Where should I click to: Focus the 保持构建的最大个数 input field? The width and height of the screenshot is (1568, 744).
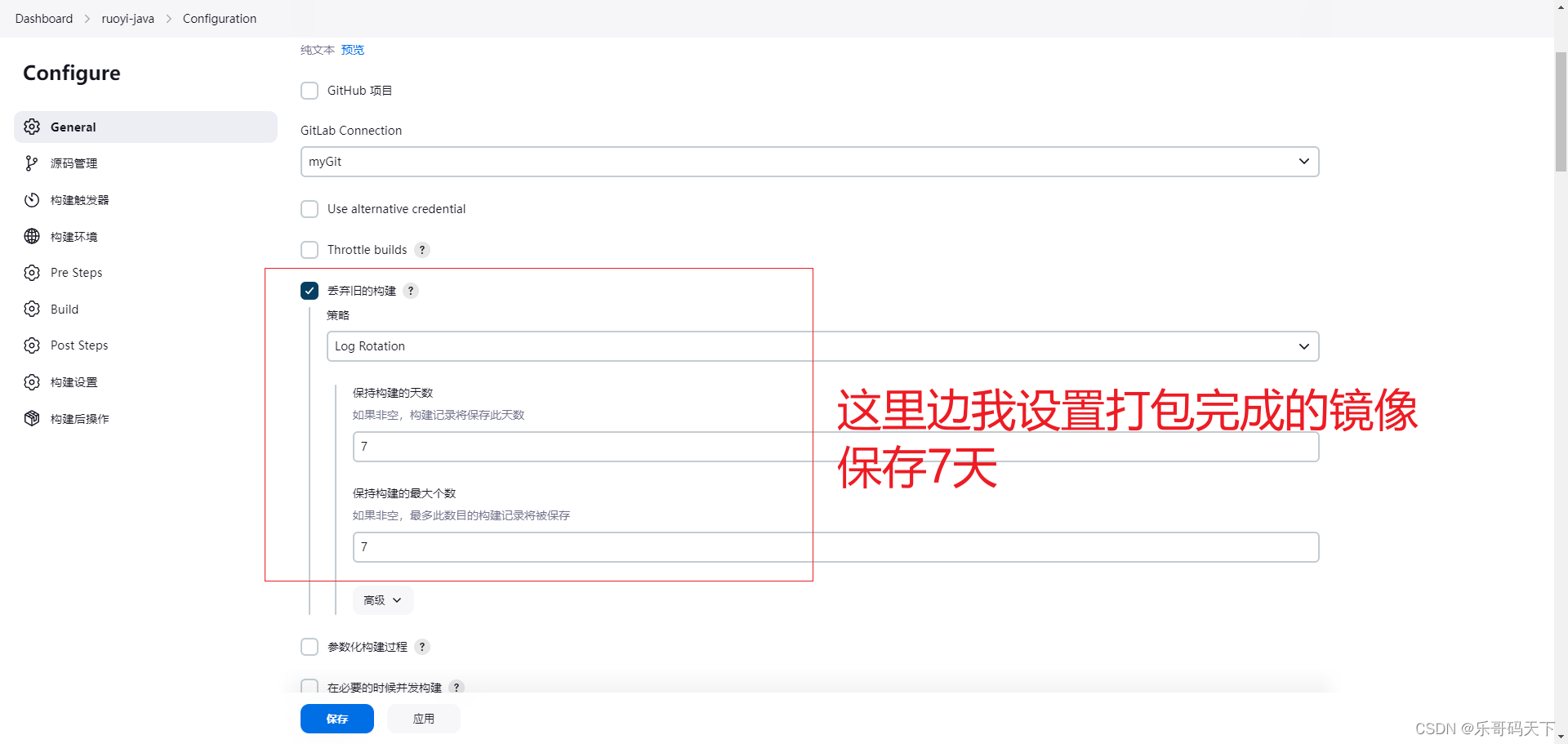click(x=835, y=547)
